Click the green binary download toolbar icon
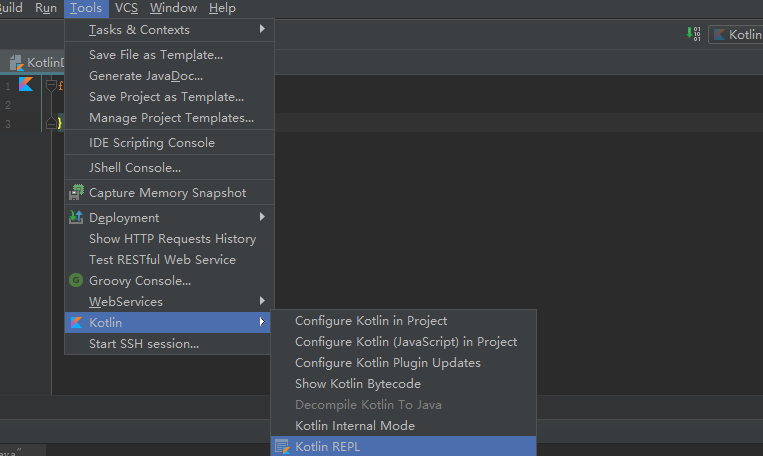Viewport: 763px width, 456px height. (693, 34)
